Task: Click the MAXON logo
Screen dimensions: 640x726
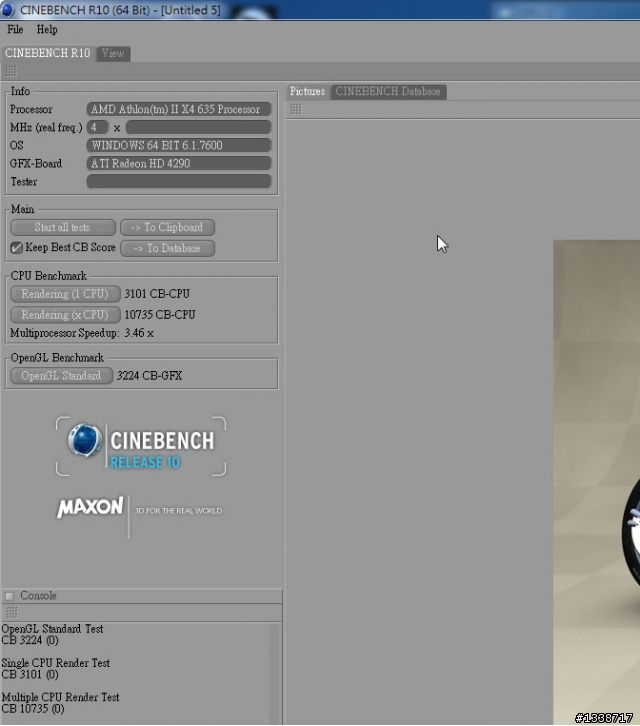Action: 90,507
